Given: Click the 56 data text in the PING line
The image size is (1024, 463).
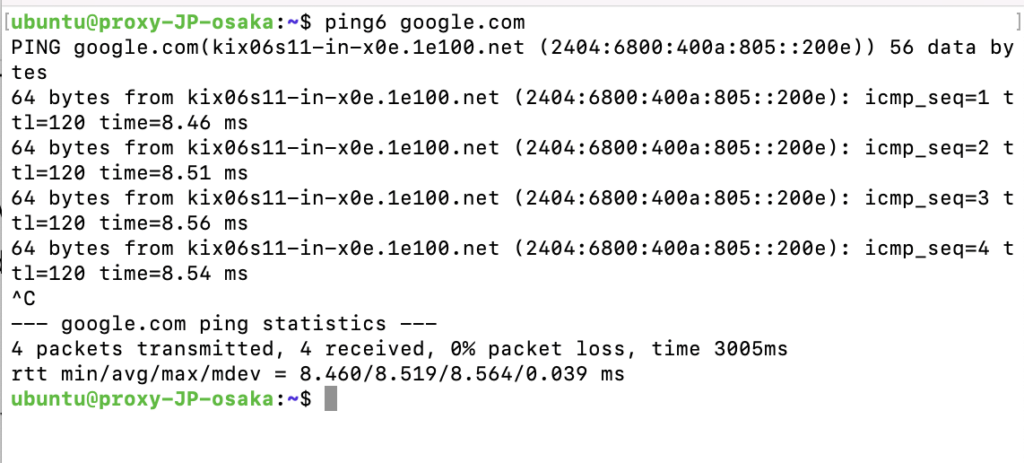Looking at the screenshot, I should 927,48.
